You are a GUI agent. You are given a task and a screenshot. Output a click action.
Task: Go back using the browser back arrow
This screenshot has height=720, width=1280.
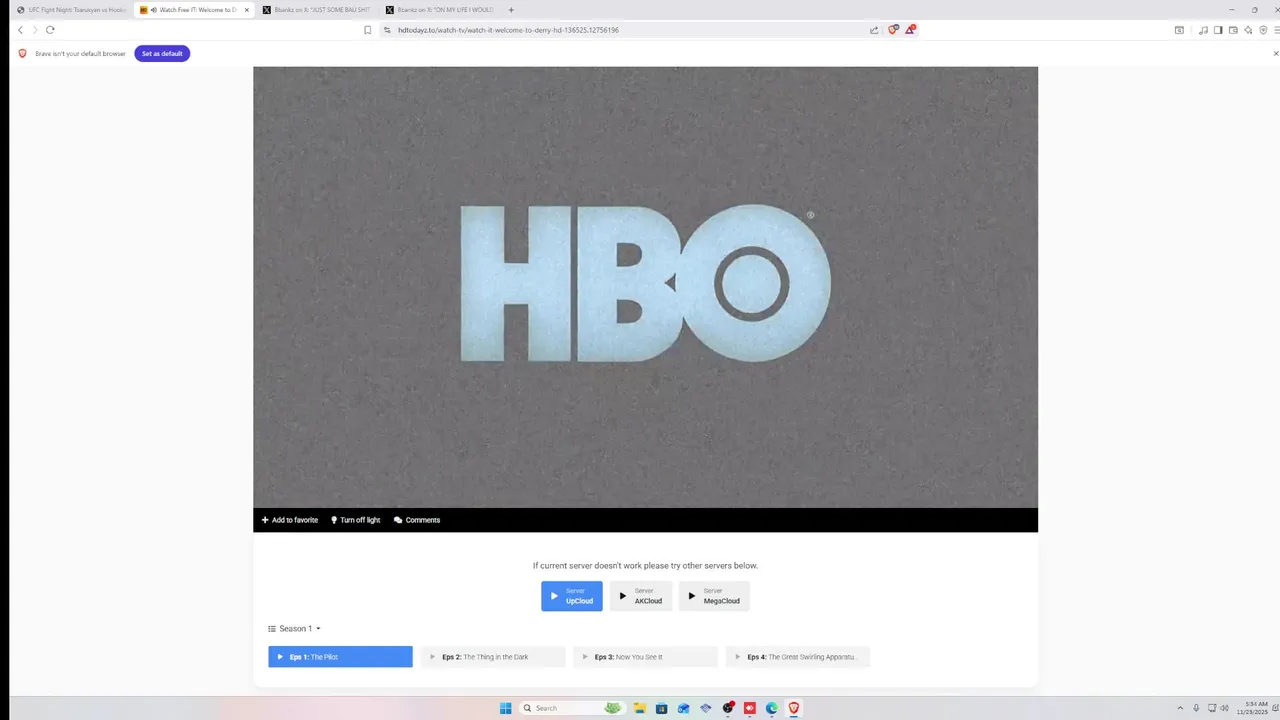(x=20, y=30)
